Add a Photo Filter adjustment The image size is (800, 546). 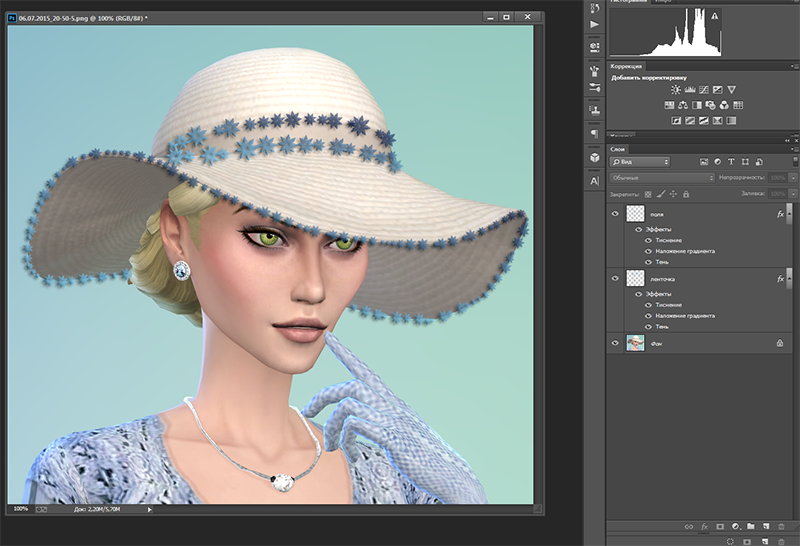710,105
